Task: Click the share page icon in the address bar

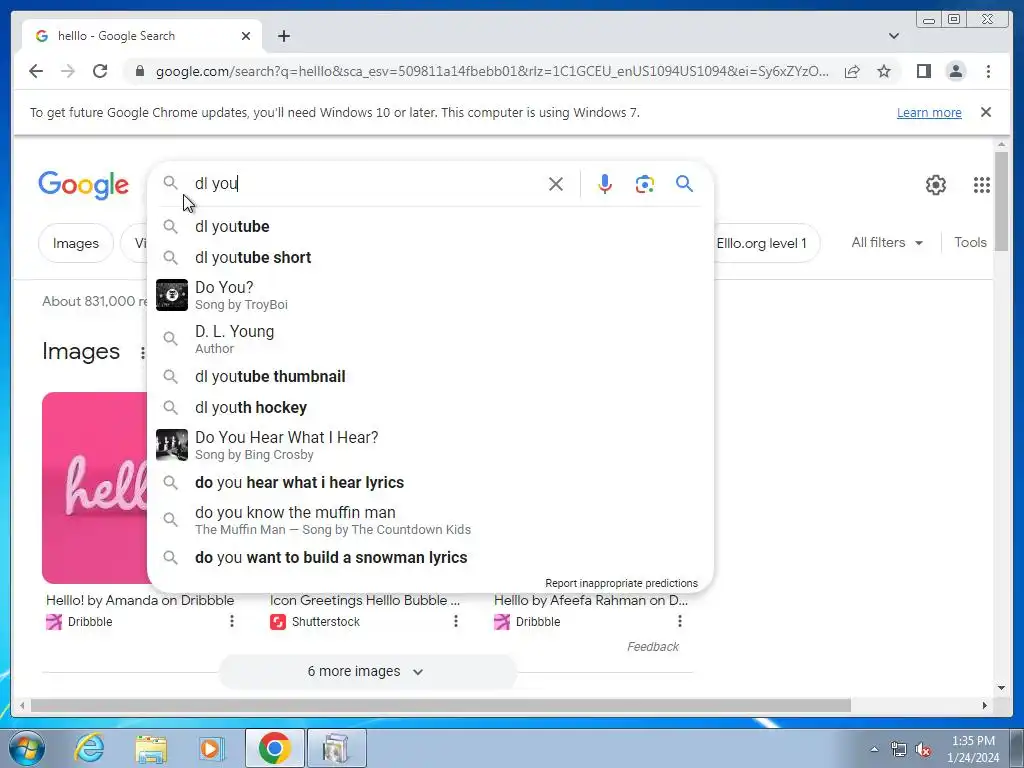Action: pos(852,71)
